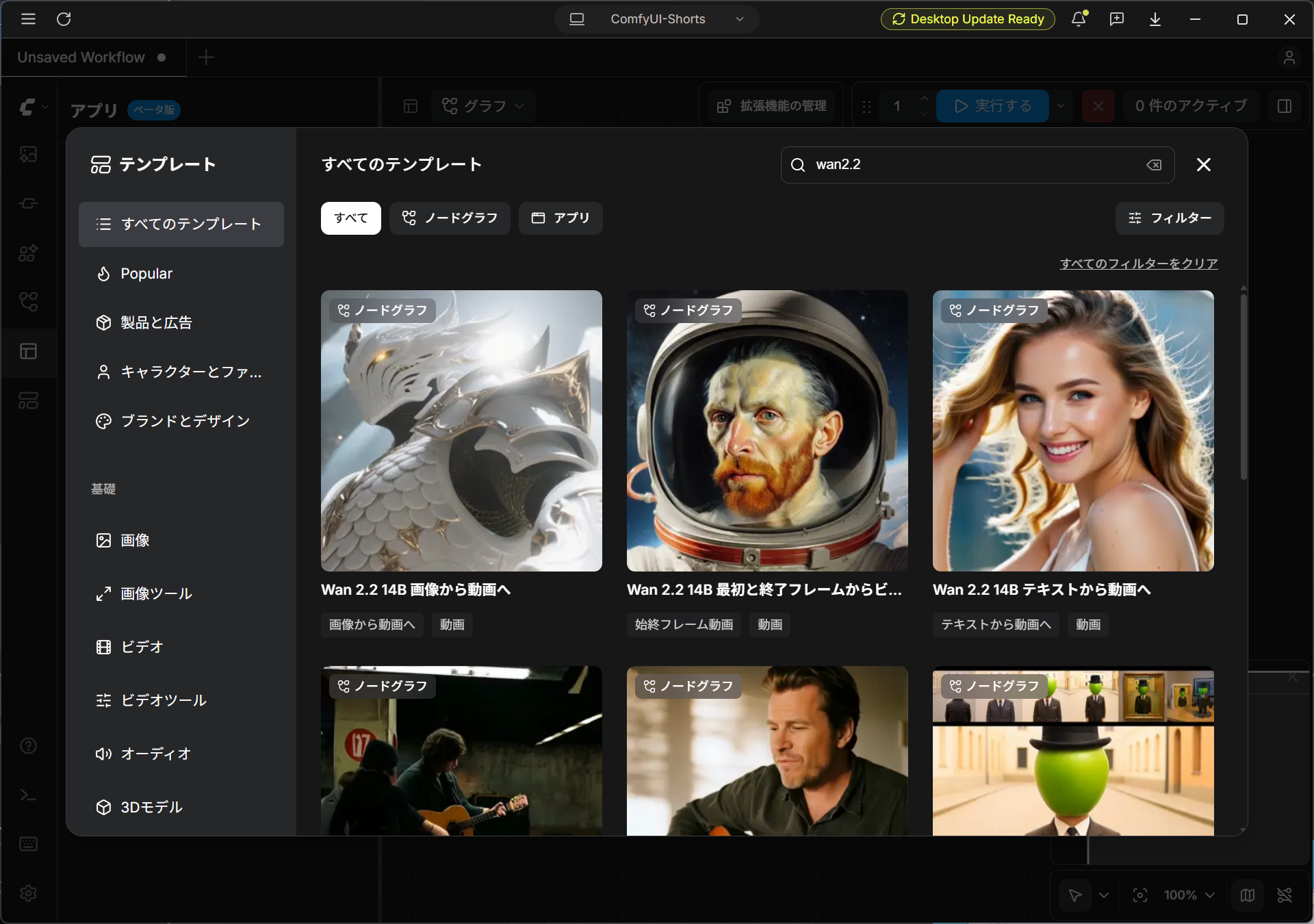This screenshot has height=924, width=1314.
Task: Click the refresh icon in title bar
Action: click(x=64, y=19)
